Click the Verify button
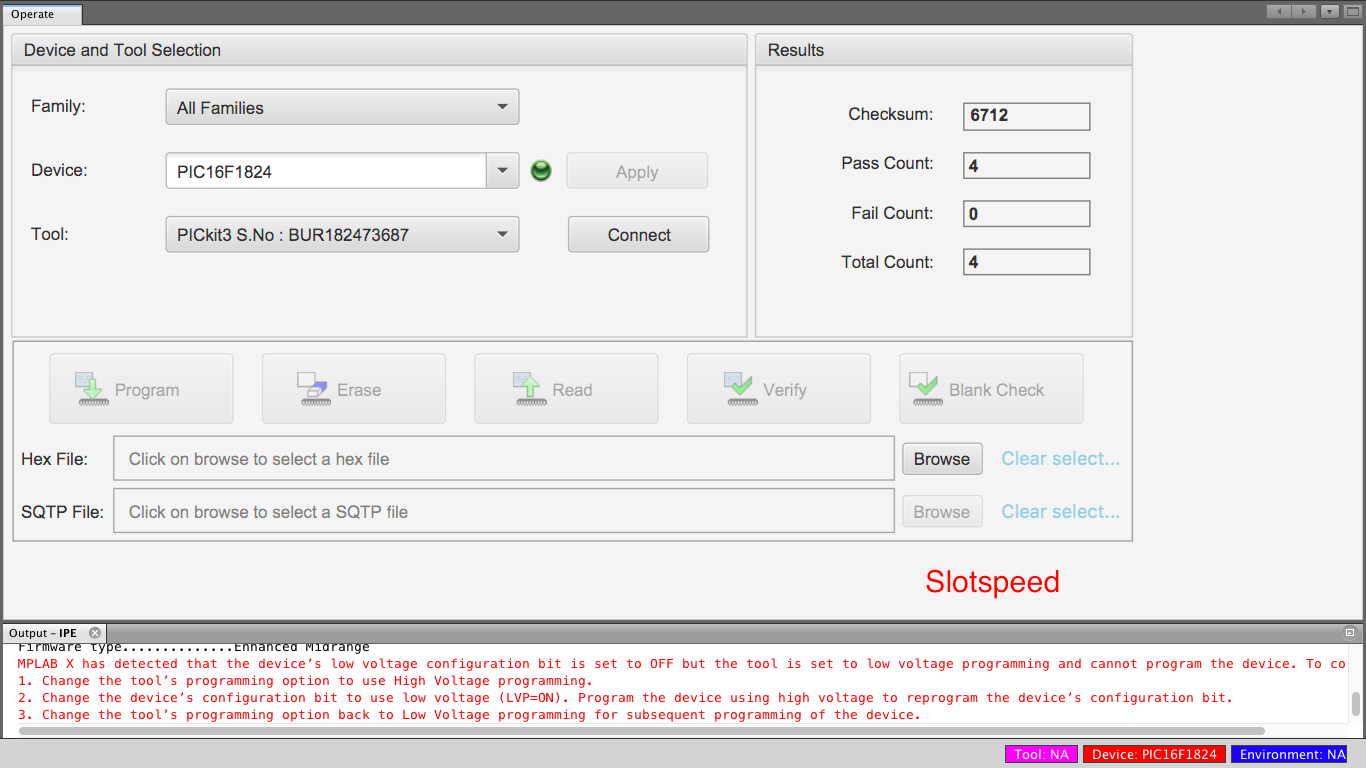Image resolution: width=1366 pixels, height=768 pixels. coord(778,389)
